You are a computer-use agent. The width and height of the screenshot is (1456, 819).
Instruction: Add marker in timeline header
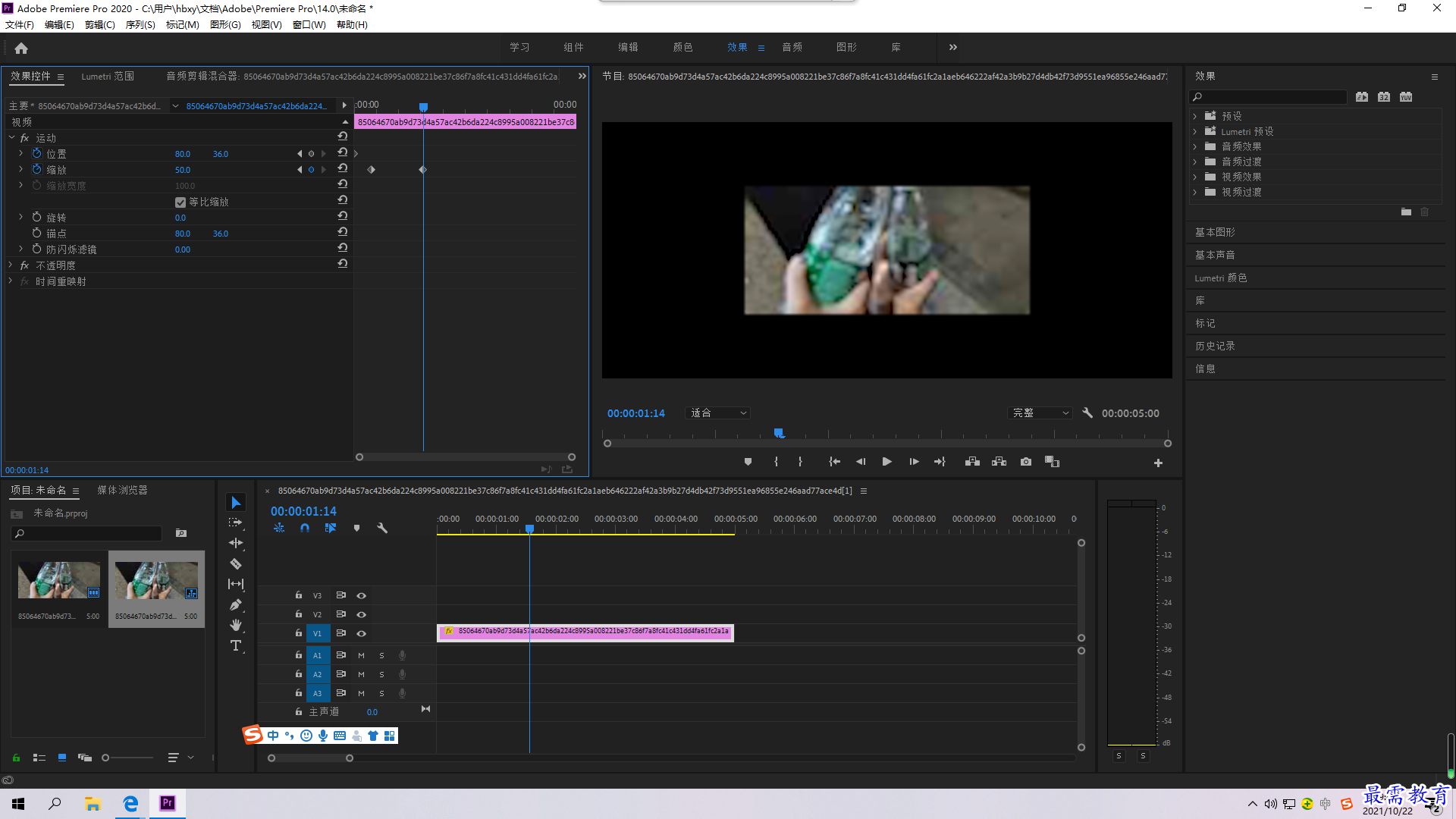[x=356, y=528]
